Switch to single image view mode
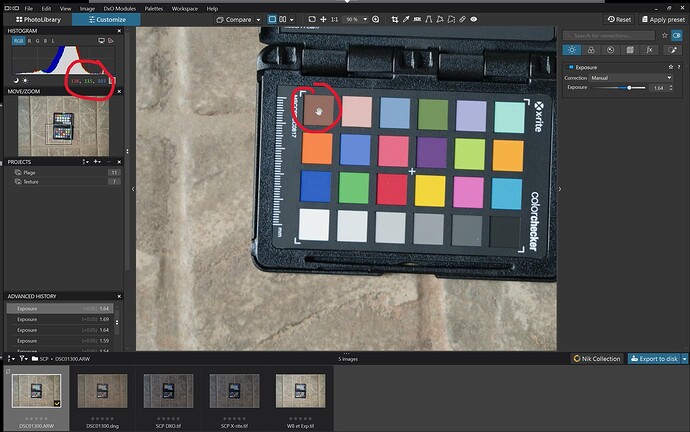 click(269, 19)
